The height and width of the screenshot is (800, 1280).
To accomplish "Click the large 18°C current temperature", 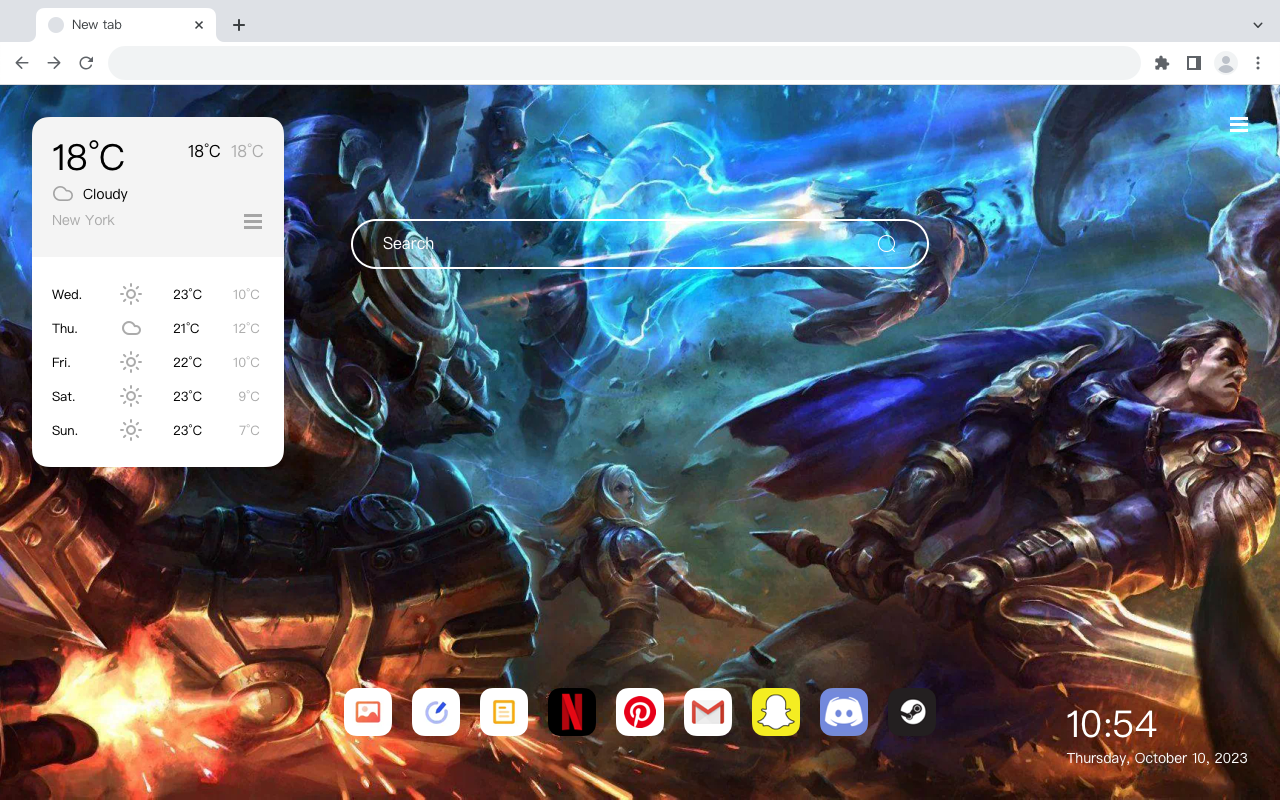I will 88,157.
